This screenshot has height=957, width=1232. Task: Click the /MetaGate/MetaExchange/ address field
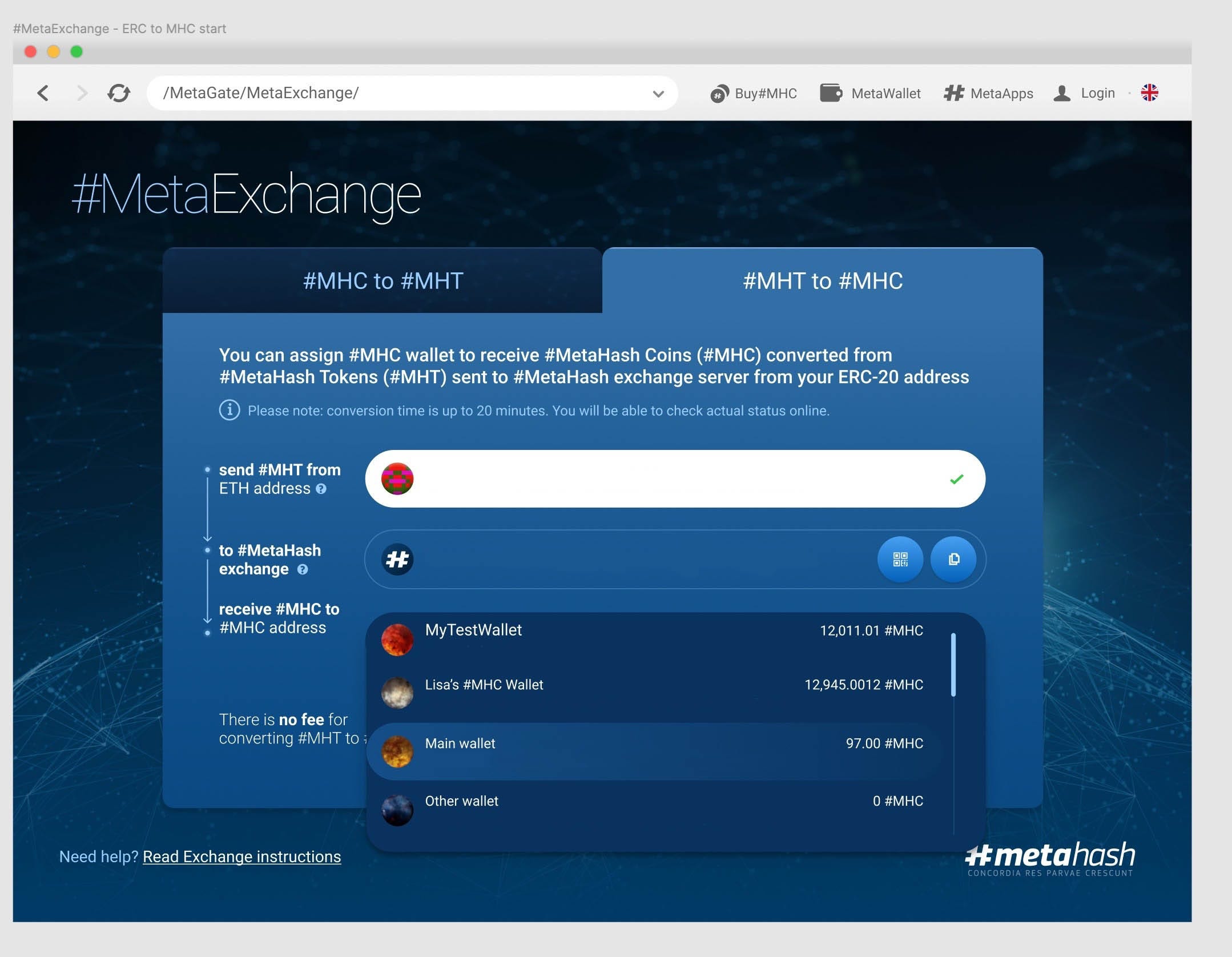click(x=412, y=93)
